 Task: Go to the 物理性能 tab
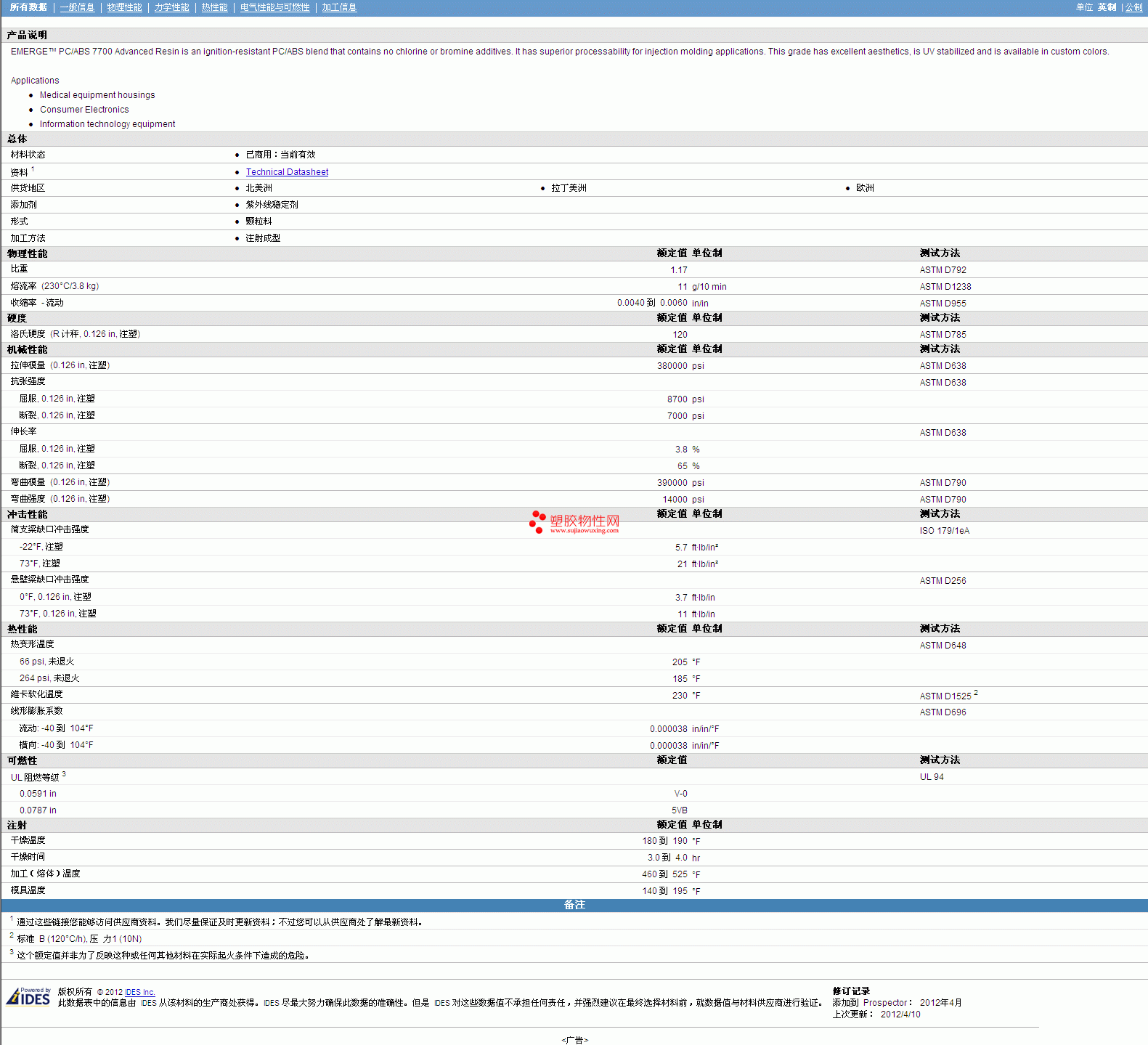[124, 7]
